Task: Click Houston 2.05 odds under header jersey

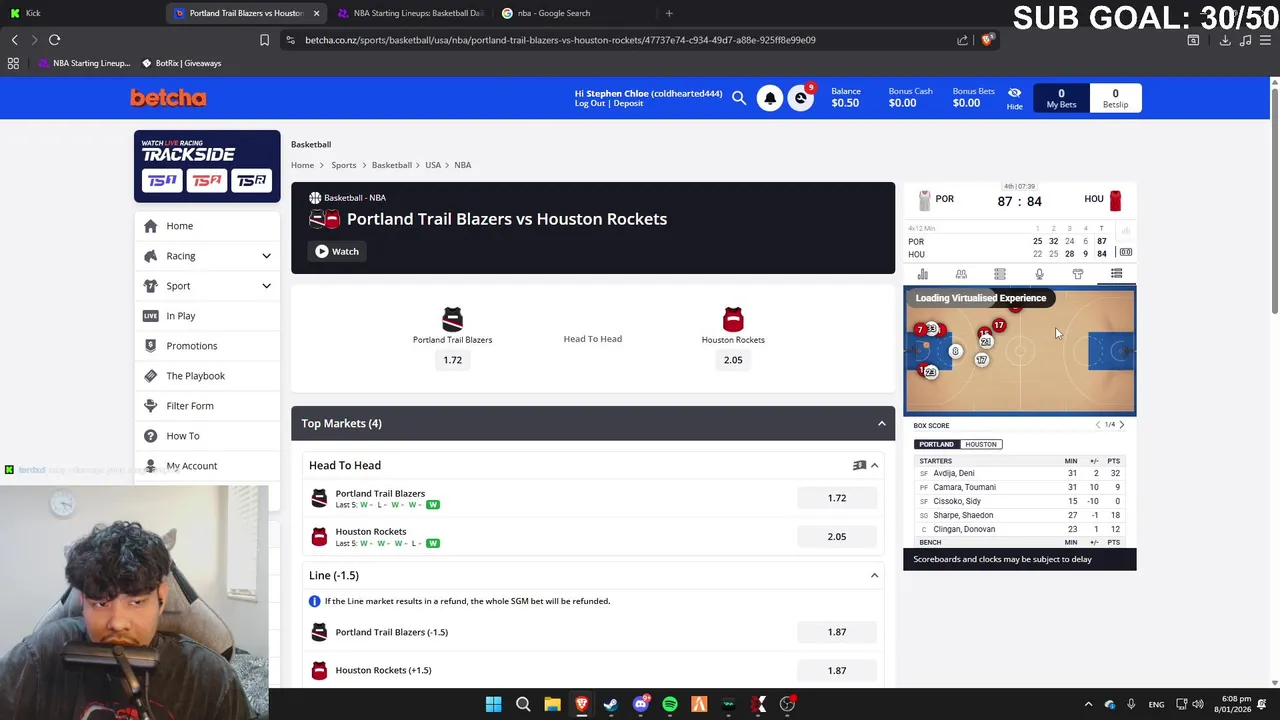Action: pyautogui.click(x=733, y=360)
